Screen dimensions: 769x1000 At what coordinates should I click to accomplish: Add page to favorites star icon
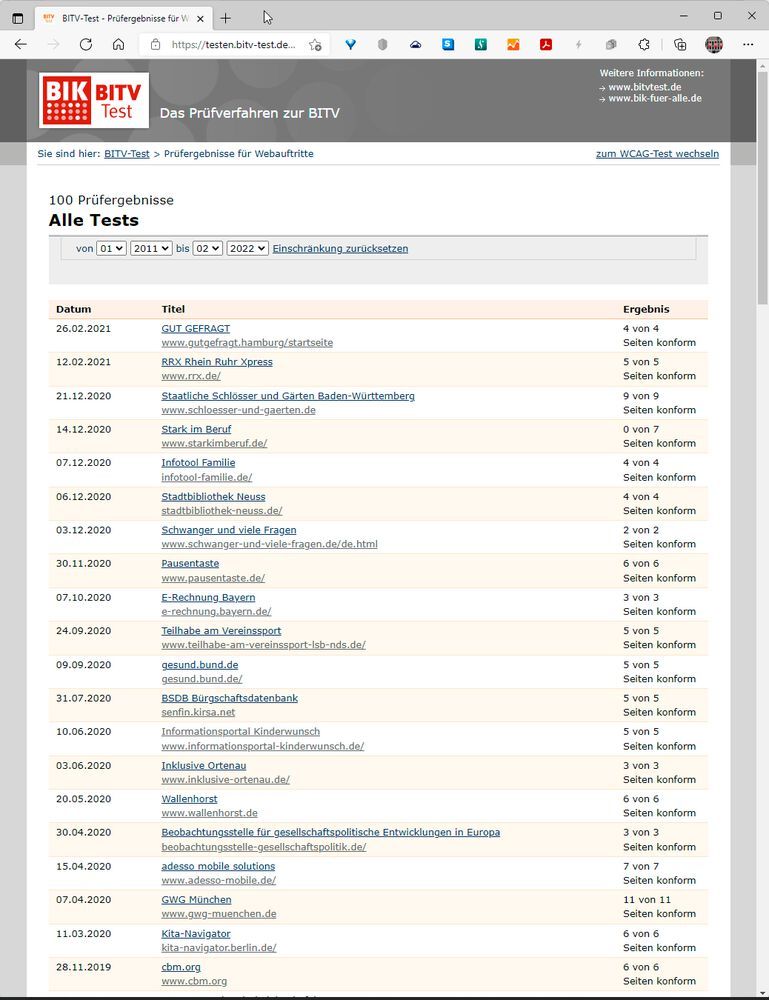[x=315, y=45]
